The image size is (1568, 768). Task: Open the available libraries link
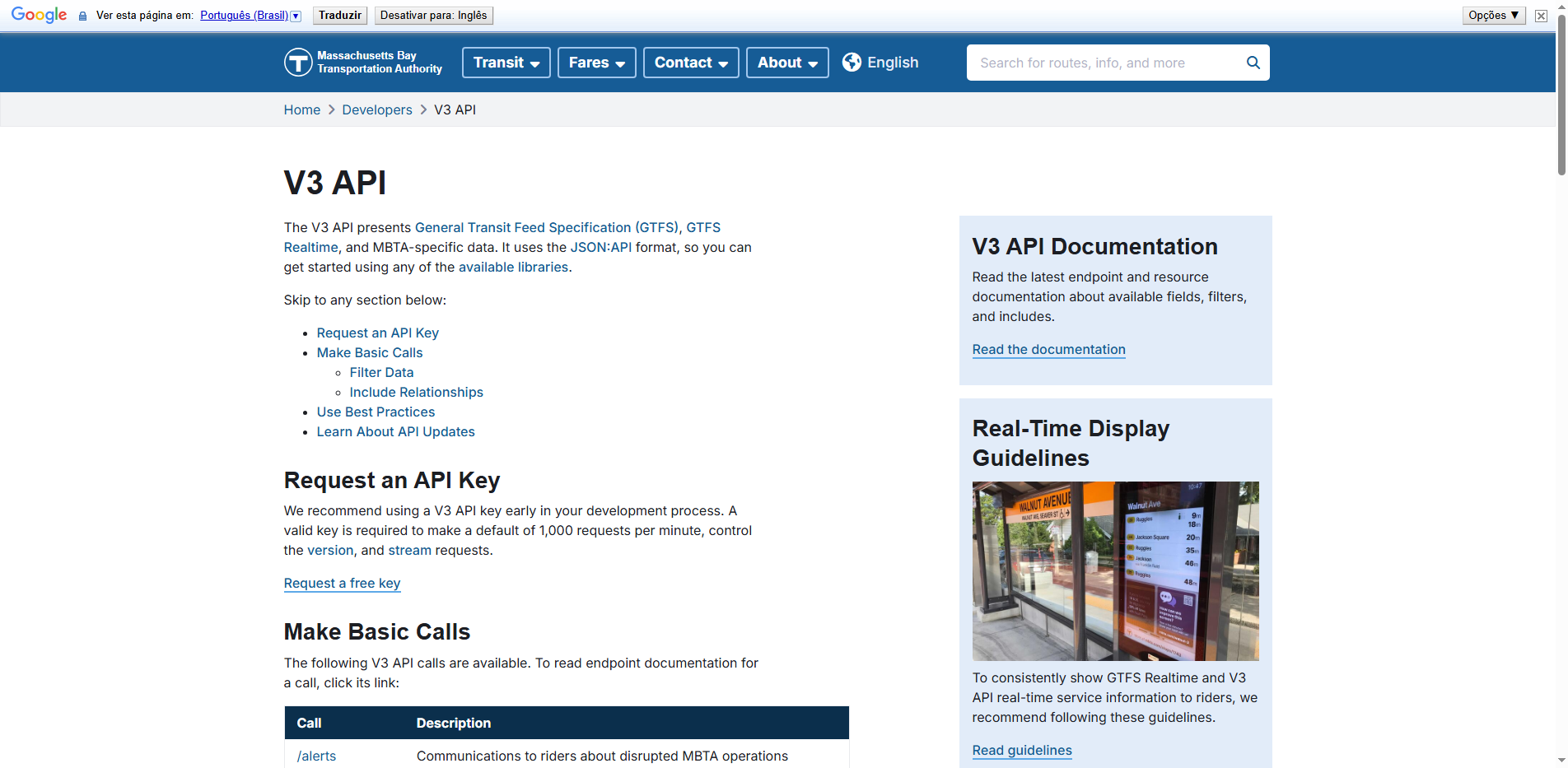(x=513, y=267)
